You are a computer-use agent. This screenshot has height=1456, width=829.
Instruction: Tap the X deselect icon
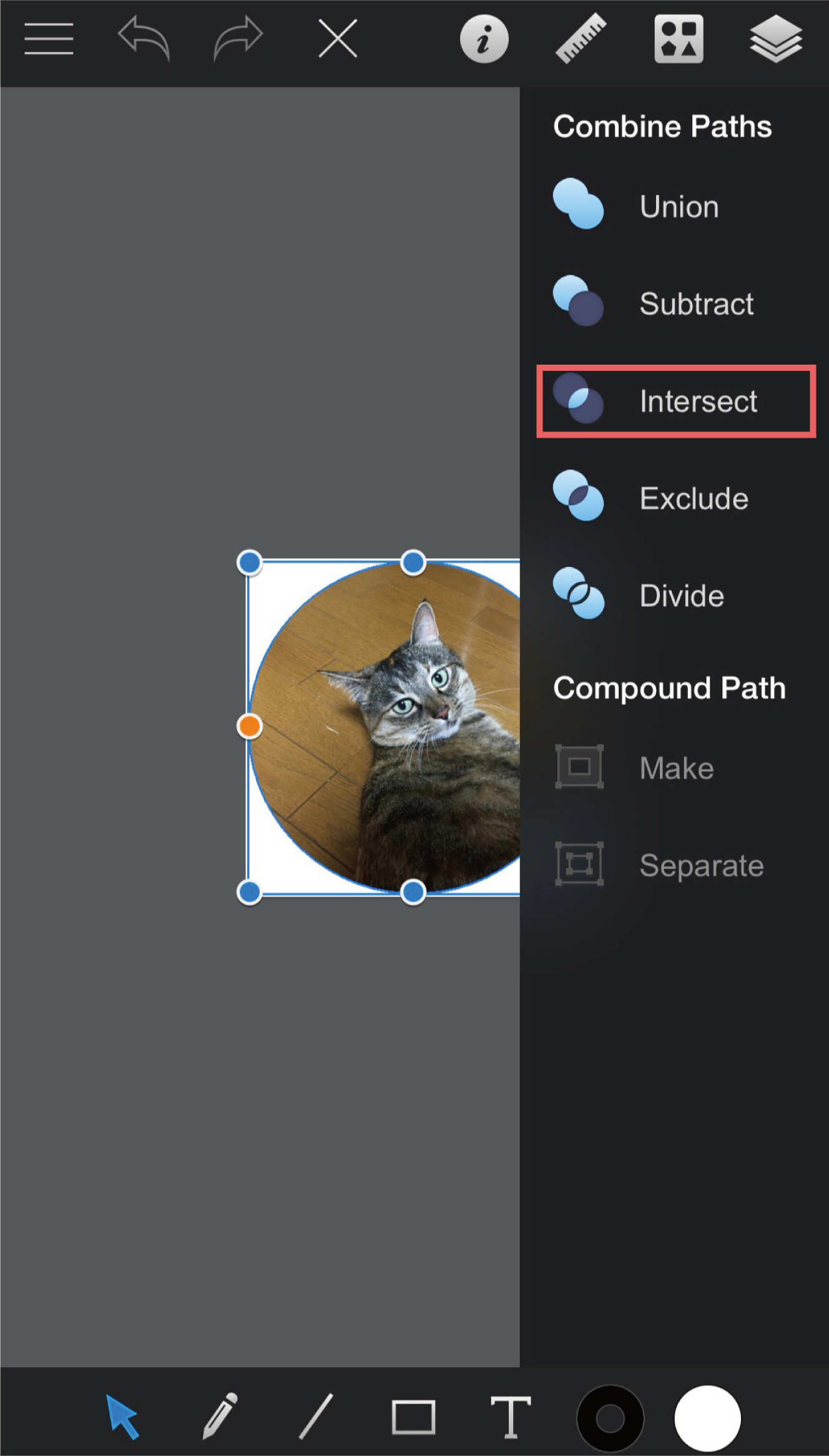tap(338, 39)
